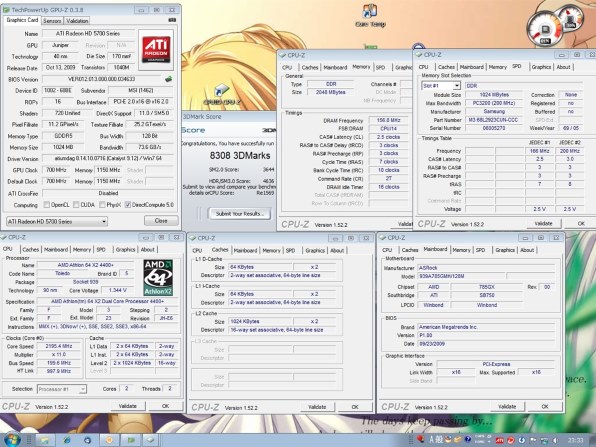Screen dimensions: 596x447
Task: Open the Caches tab in the CPU tab window
Action: (x=30, y=249)
